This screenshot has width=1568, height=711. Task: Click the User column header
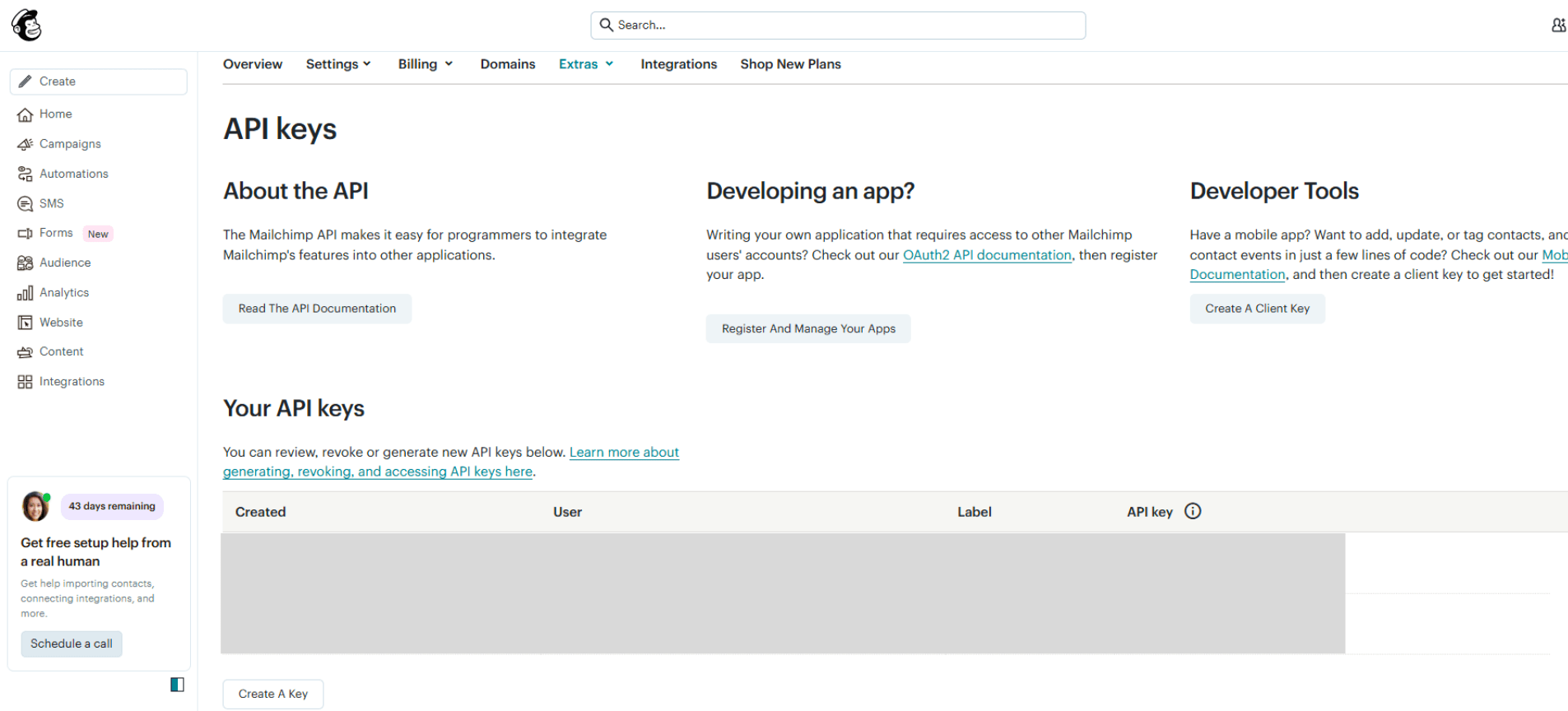[x=567, y=512]
